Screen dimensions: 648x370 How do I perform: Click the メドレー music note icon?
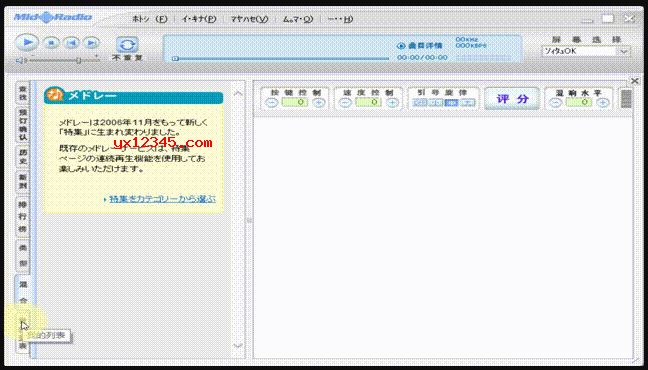point(54,95)
